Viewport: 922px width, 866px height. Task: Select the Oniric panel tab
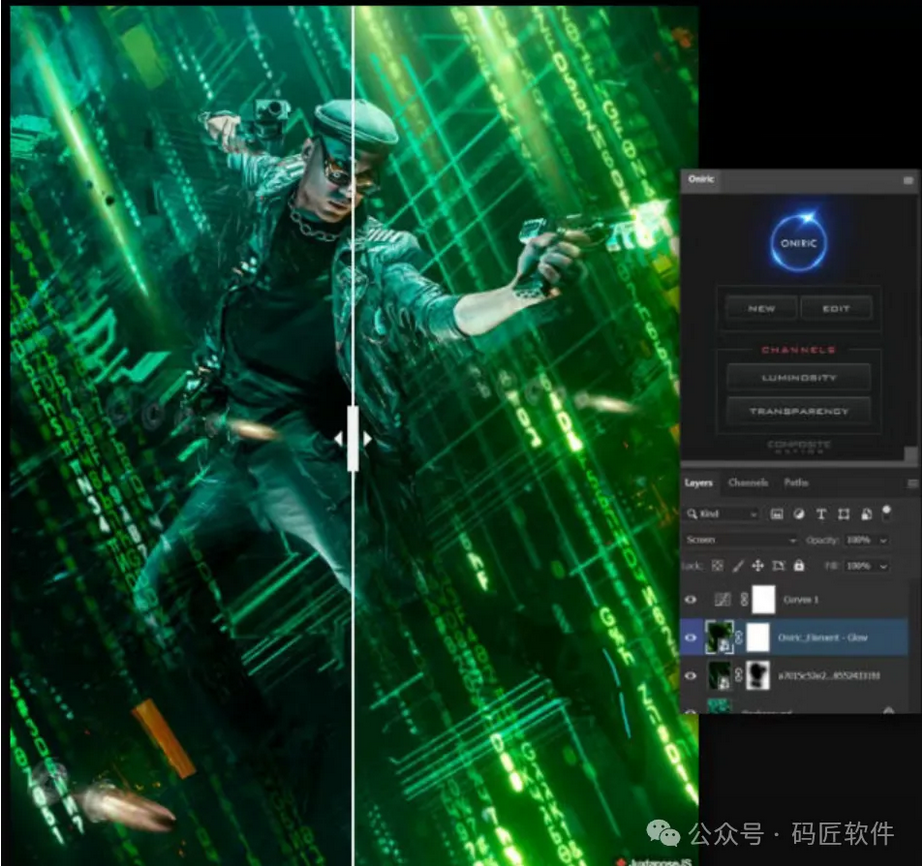pos(701,179)
